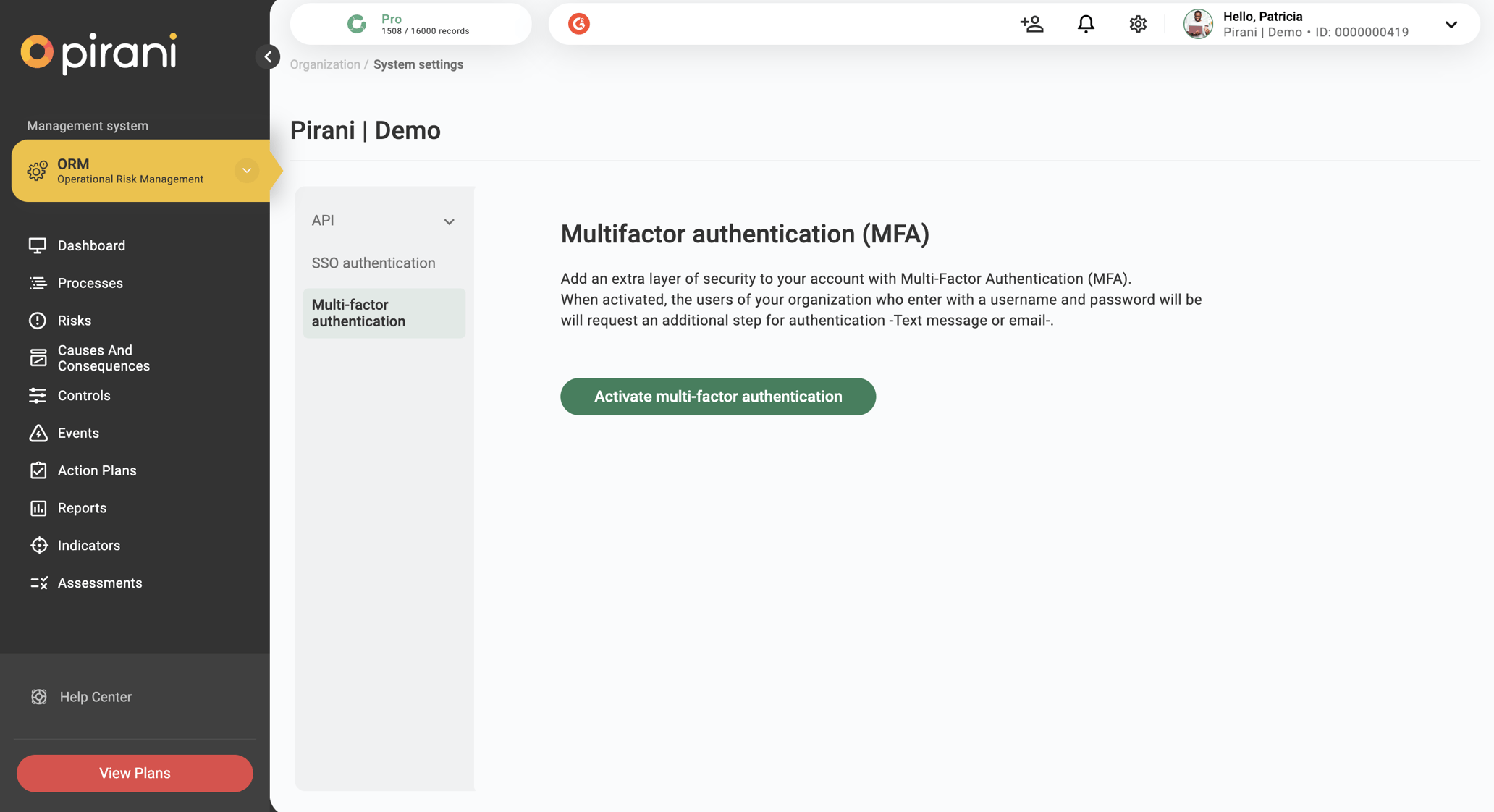Select the Dashboard icon in sidebar
This screenshot has width=1494, height=812.
click(x=38, y=245)
